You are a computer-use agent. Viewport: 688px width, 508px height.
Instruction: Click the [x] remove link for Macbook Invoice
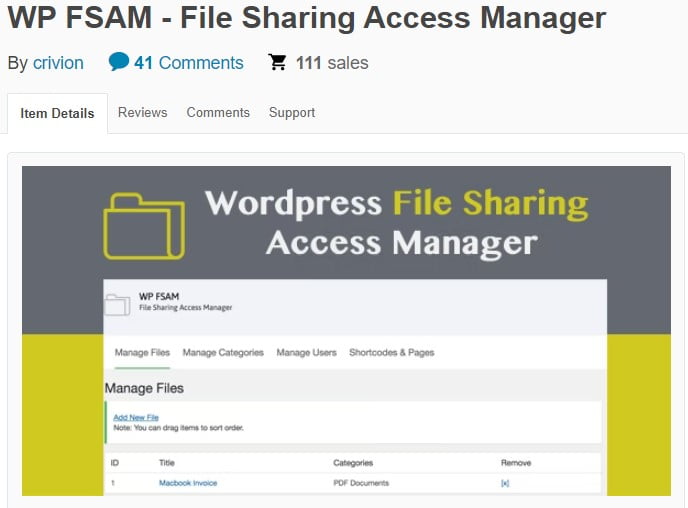pos(505,483)
